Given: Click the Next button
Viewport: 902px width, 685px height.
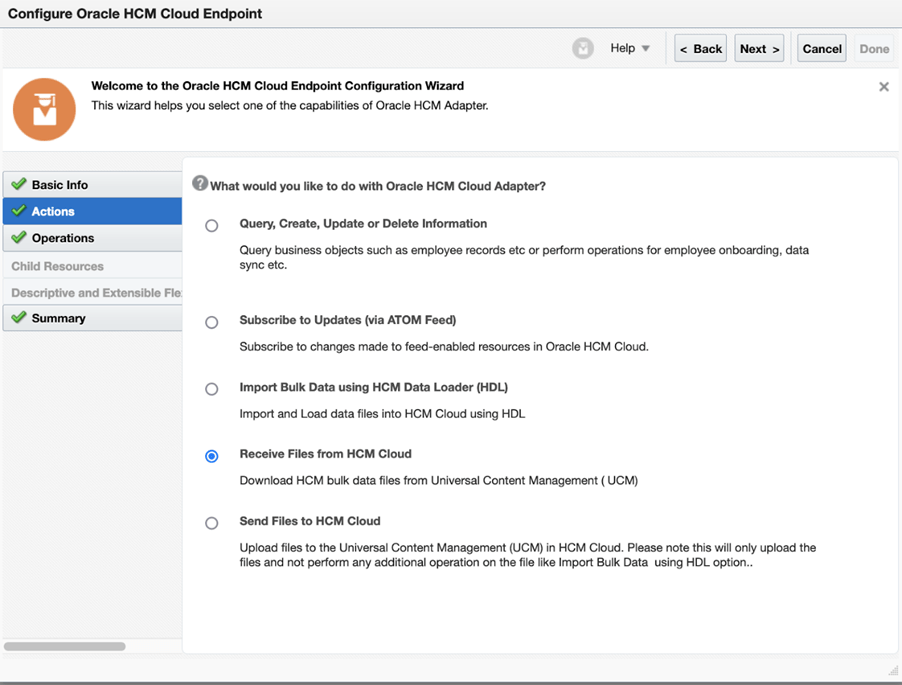Looking at the screenshot, I should tap(758, 48).
